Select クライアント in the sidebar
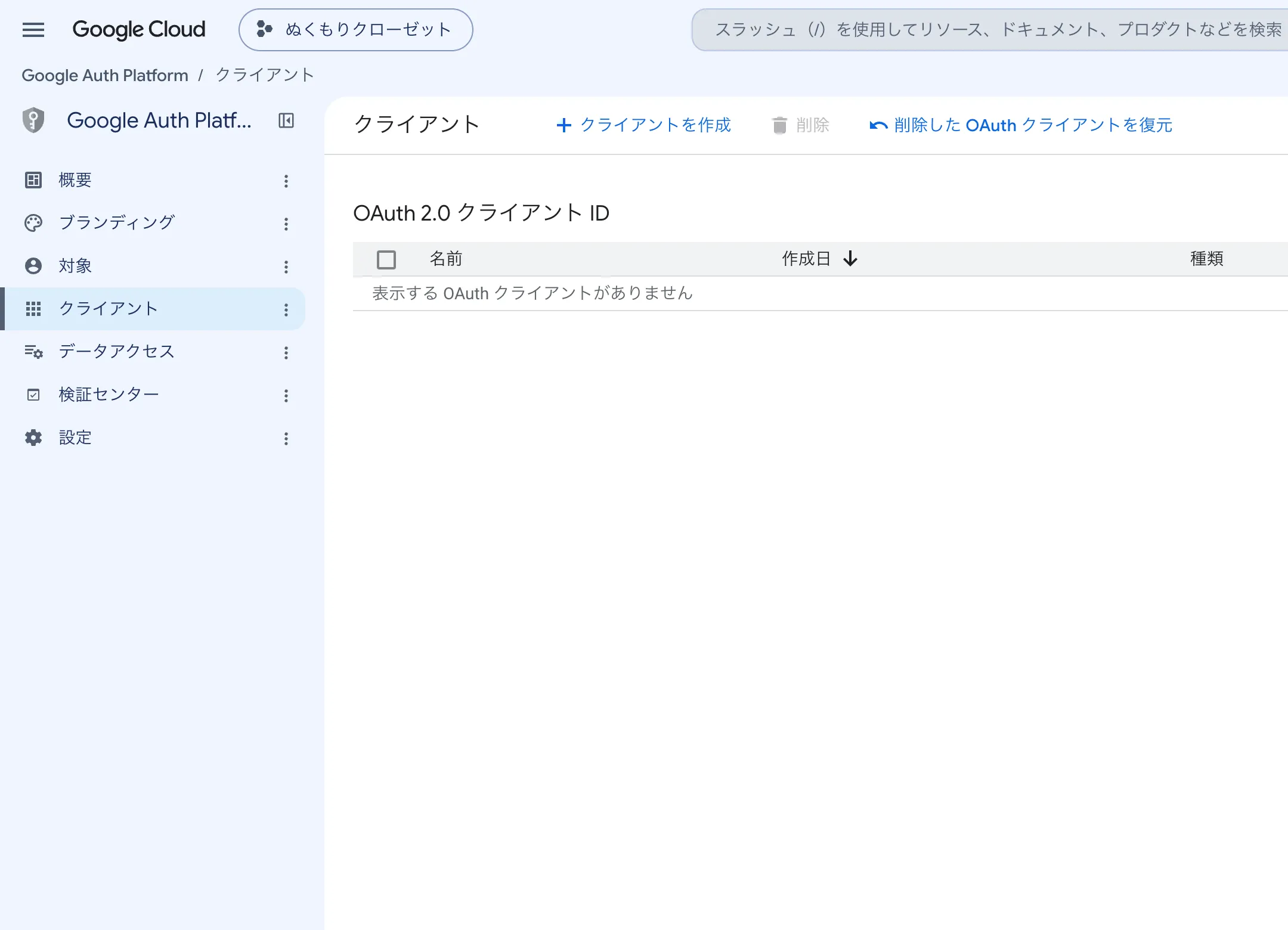Image resolution: width=1288 pixels, height=930 pixels. point(153,309)
